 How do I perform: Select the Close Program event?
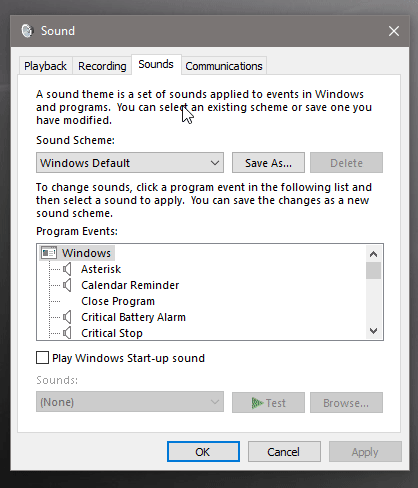coord(118,301)
